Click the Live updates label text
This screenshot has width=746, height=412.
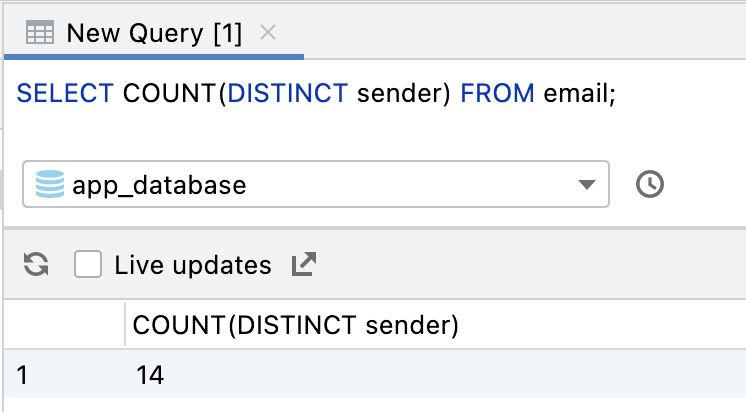[193, 265]
